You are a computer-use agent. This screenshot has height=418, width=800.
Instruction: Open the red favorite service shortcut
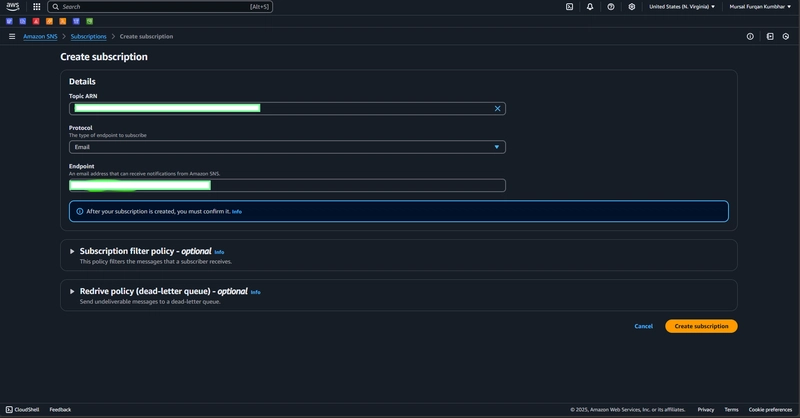(36, 21)
